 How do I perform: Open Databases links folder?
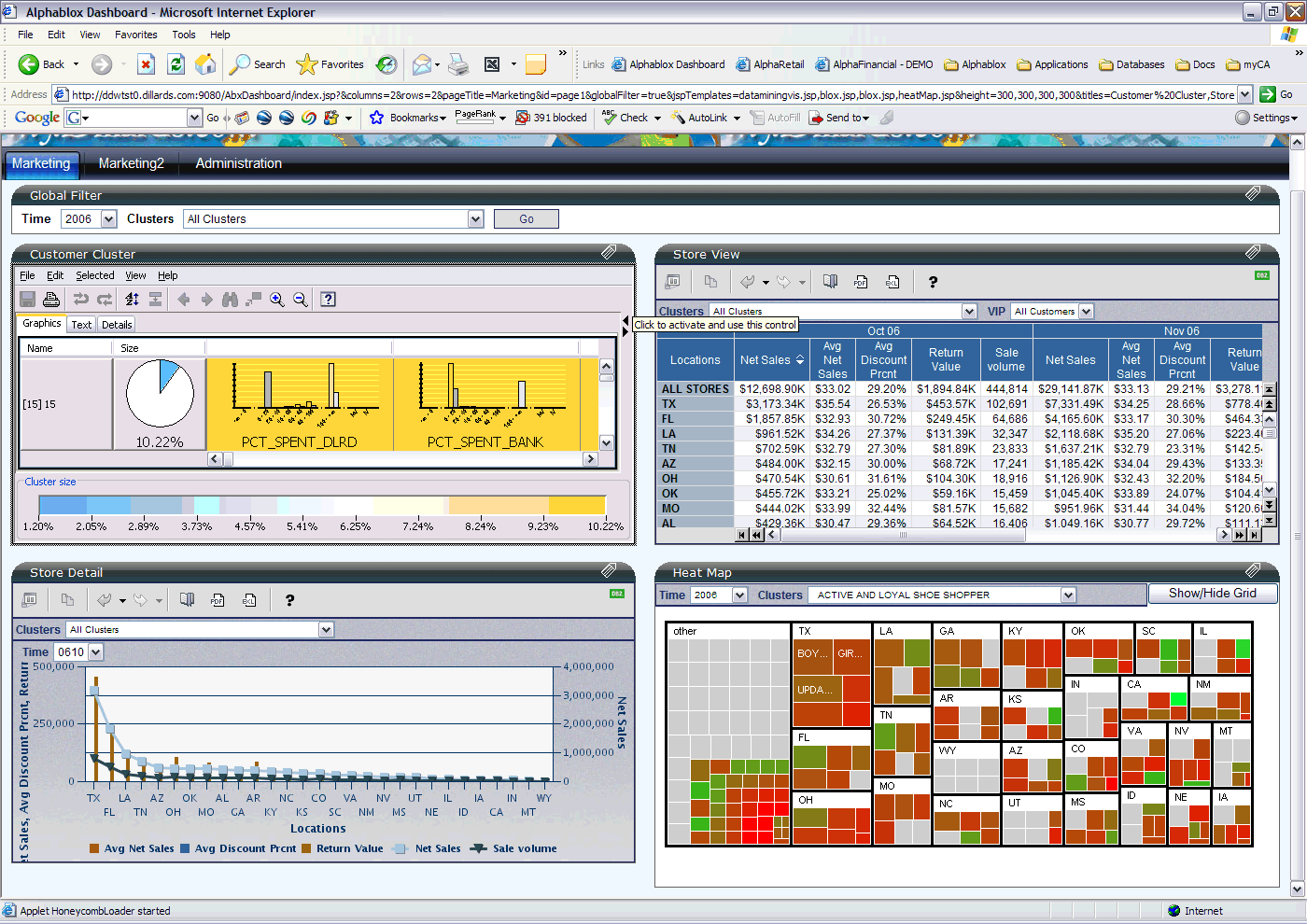coord(1131,64)
